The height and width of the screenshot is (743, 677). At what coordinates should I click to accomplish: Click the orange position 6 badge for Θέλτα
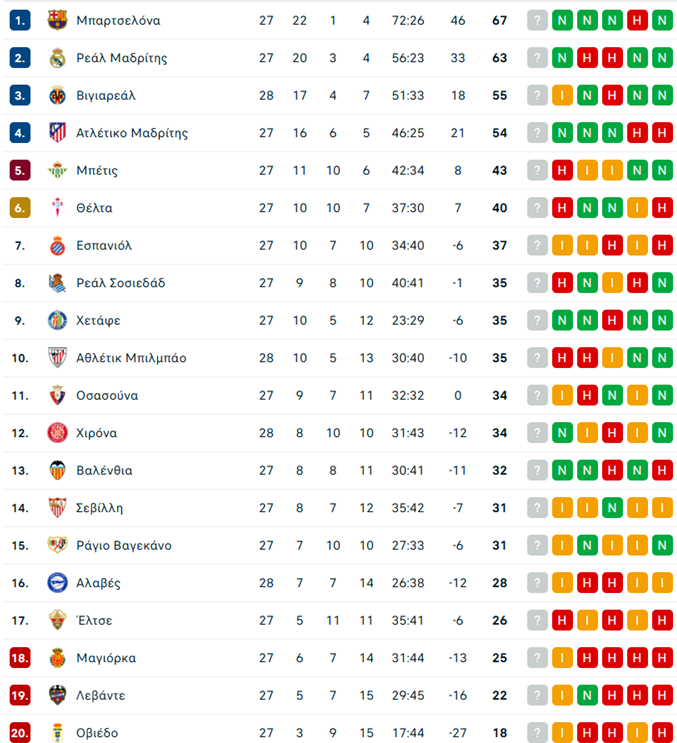click(x=20, y=208)
